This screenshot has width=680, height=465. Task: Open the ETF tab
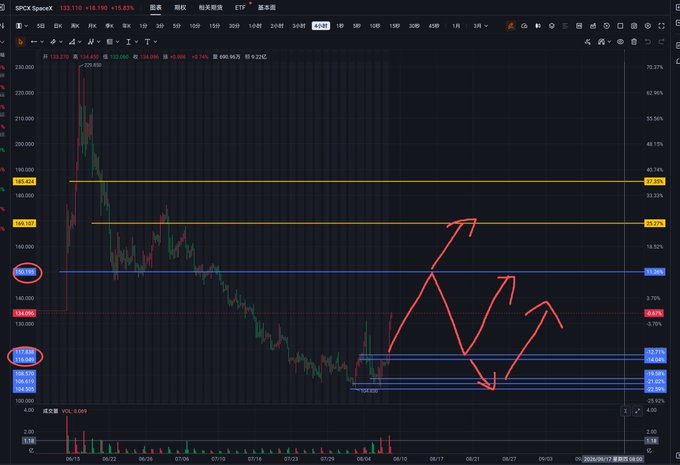(240, 7)
